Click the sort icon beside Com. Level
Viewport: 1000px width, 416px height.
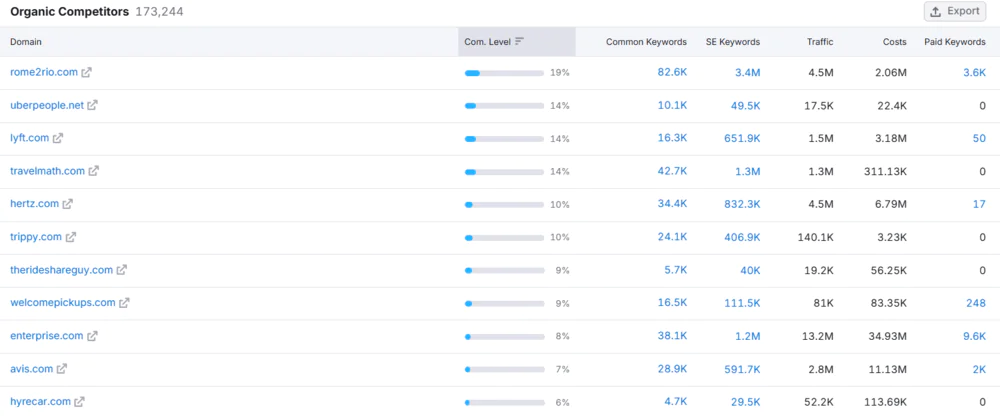point(520,41)
